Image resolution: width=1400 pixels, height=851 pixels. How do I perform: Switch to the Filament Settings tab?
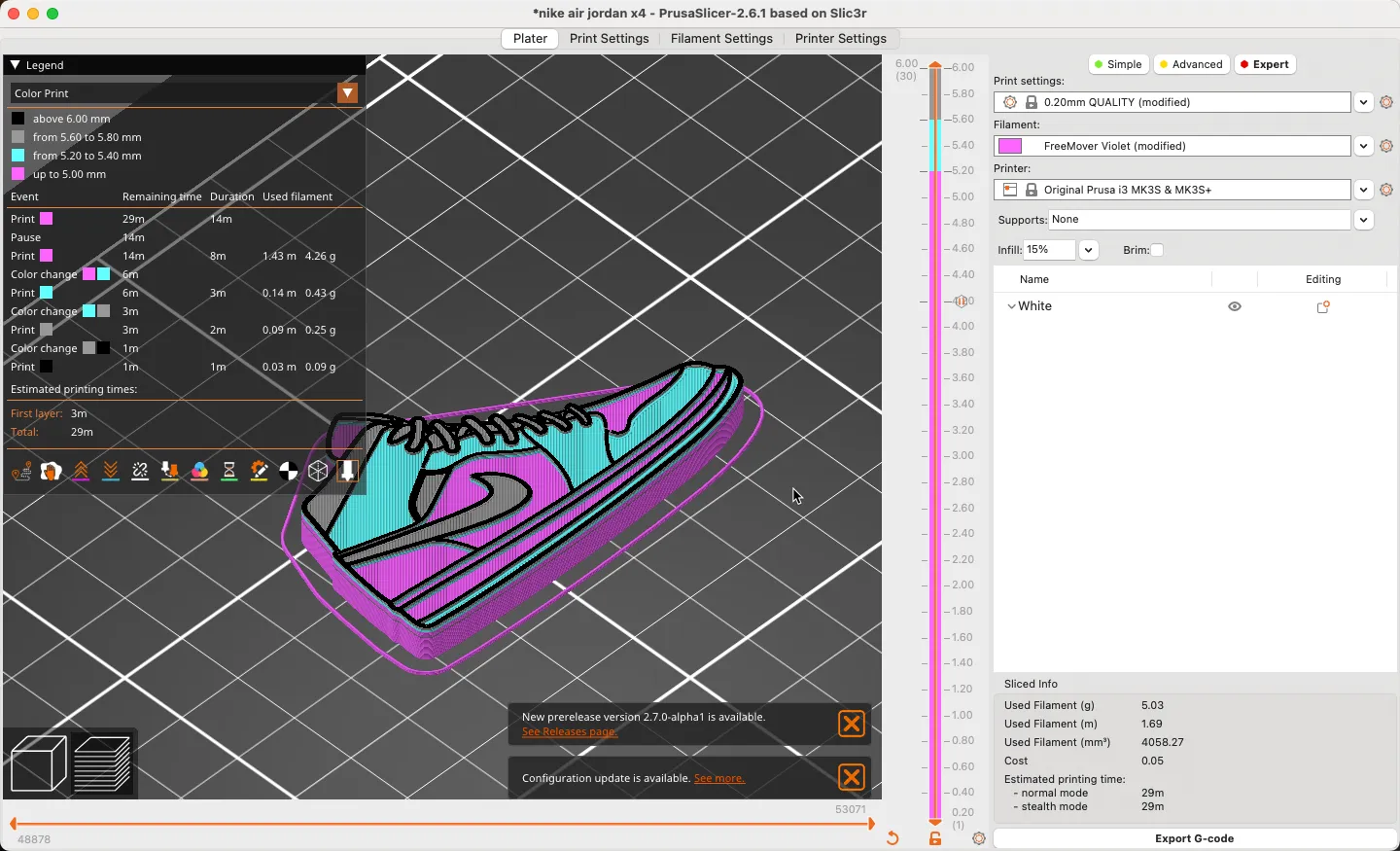(x=721, y=39)
